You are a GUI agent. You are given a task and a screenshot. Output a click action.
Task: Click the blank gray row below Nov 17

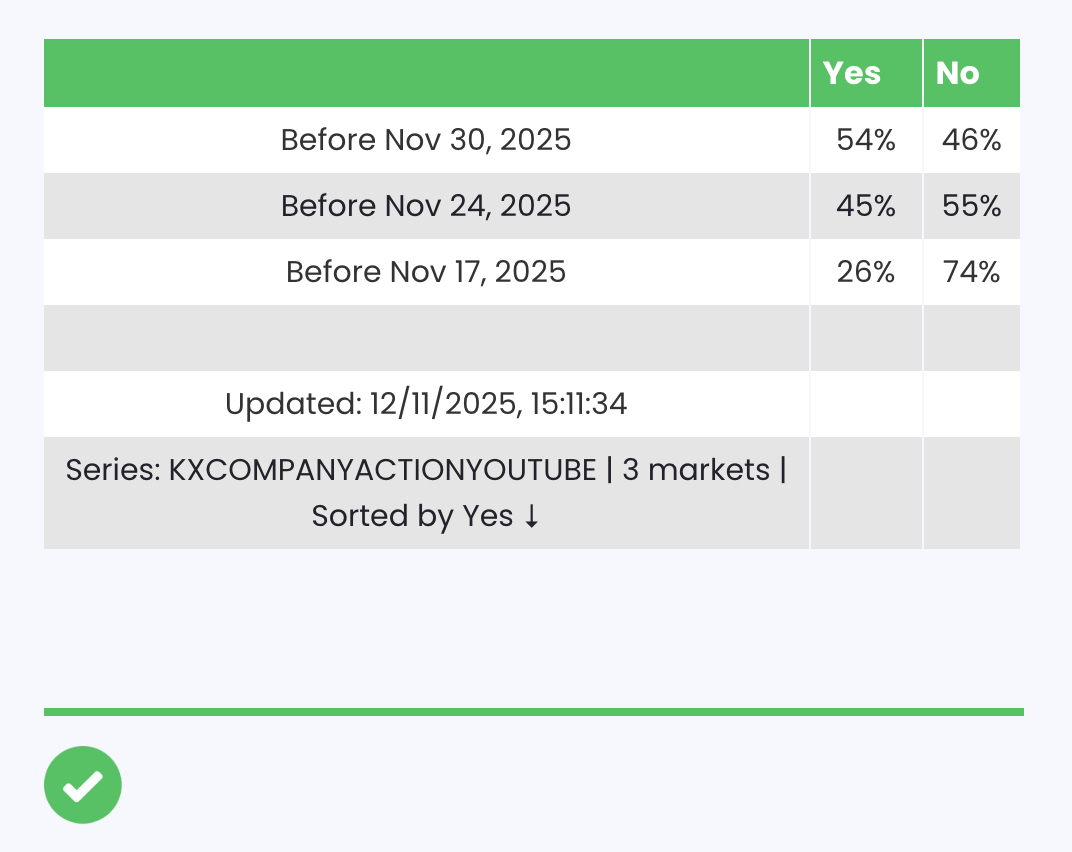(426, 338)
